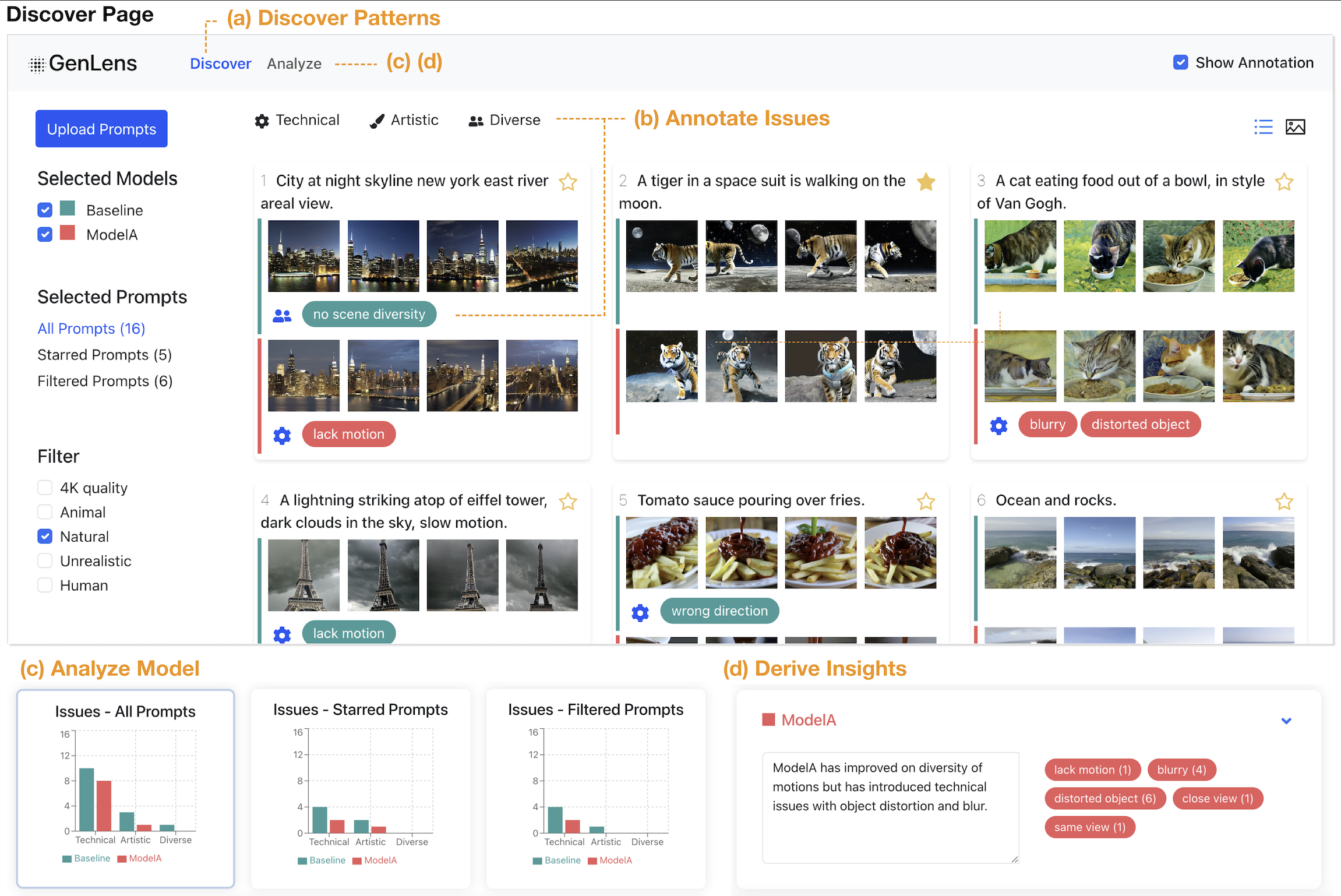Click gear icon beside wrong direction tag

click(640, 612)
